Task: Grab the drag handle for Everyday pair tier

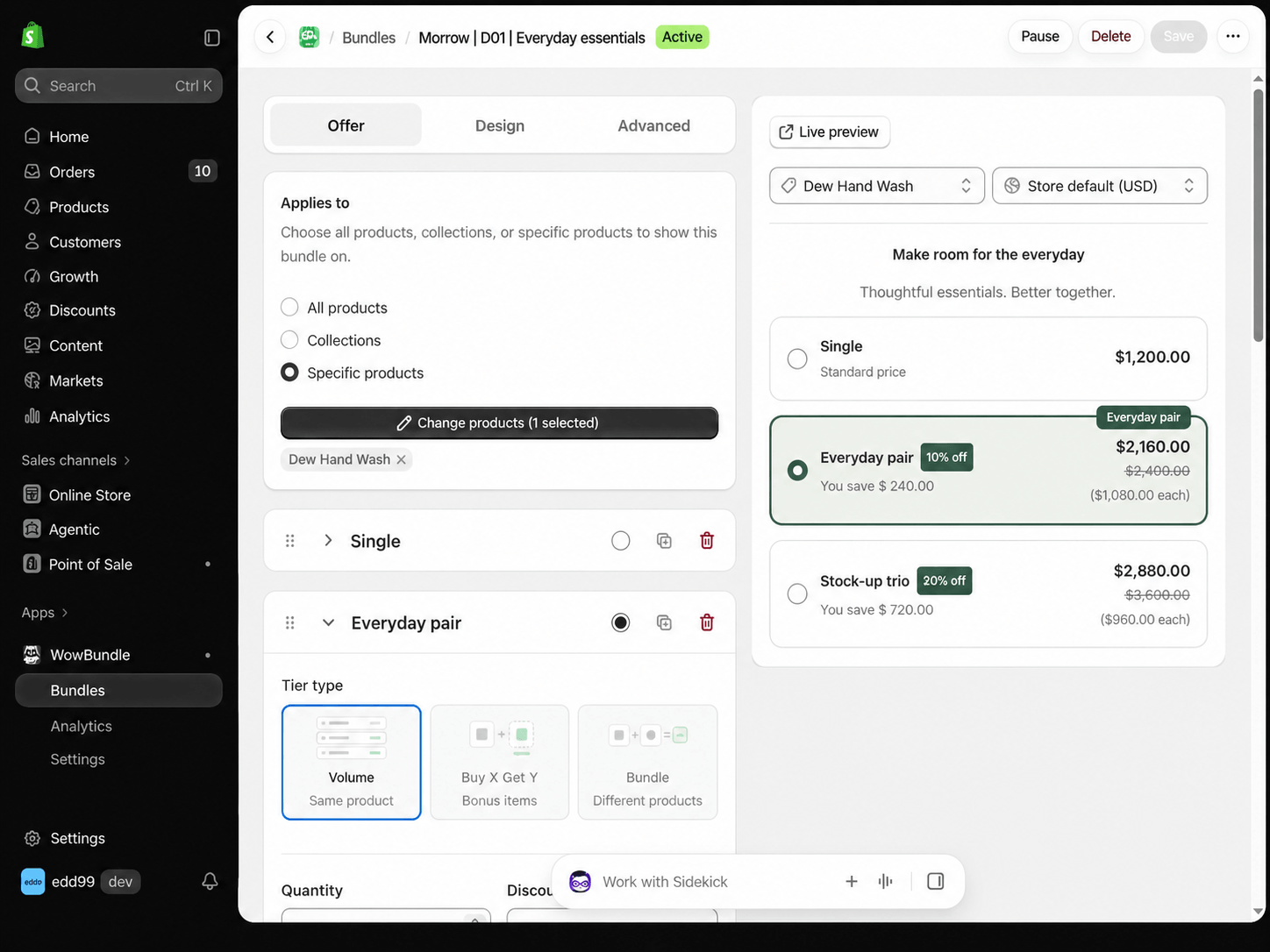Action: 289,622
